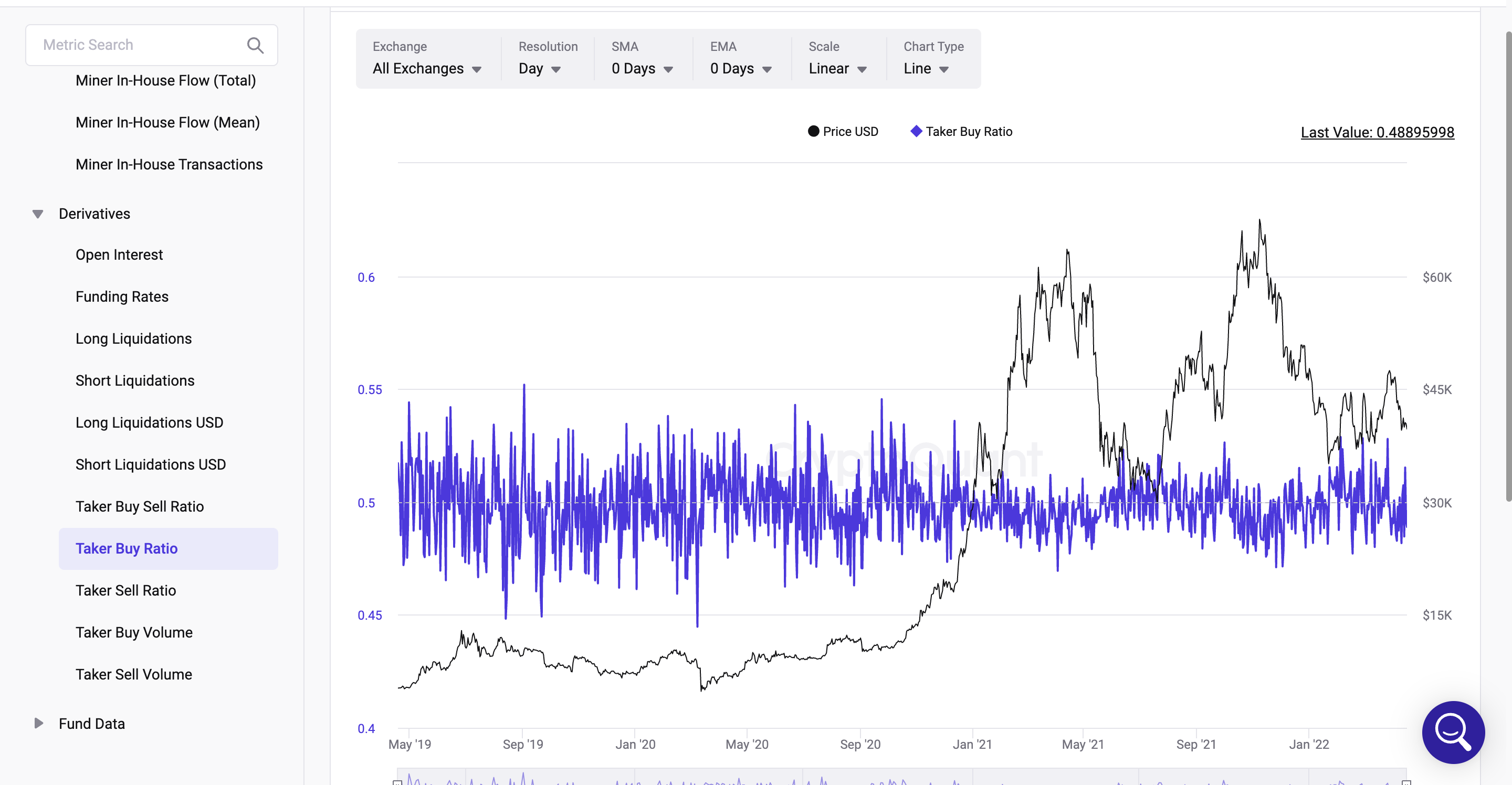Open the Scale Linear dropdown
The width and height of the screenshot is (1512, 785).
[x=837, y=69]
